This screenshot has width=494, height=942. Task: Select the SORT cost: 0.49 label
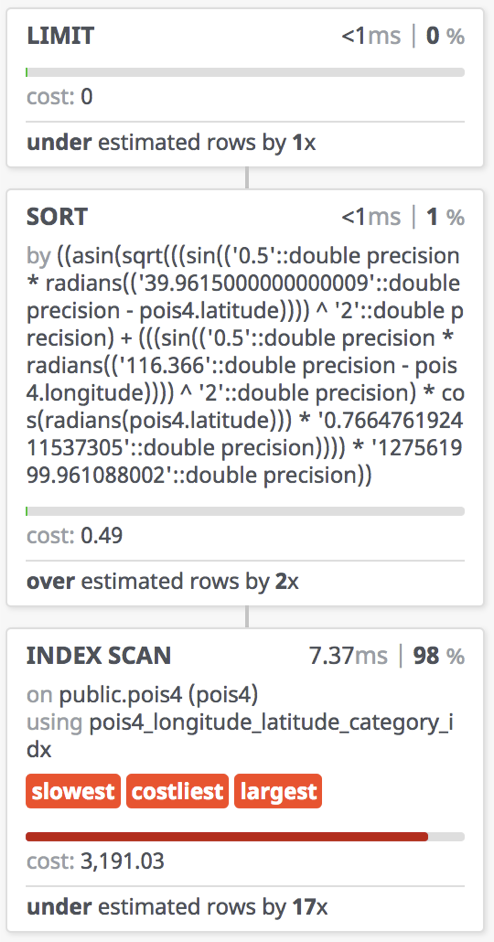[75, 535]
